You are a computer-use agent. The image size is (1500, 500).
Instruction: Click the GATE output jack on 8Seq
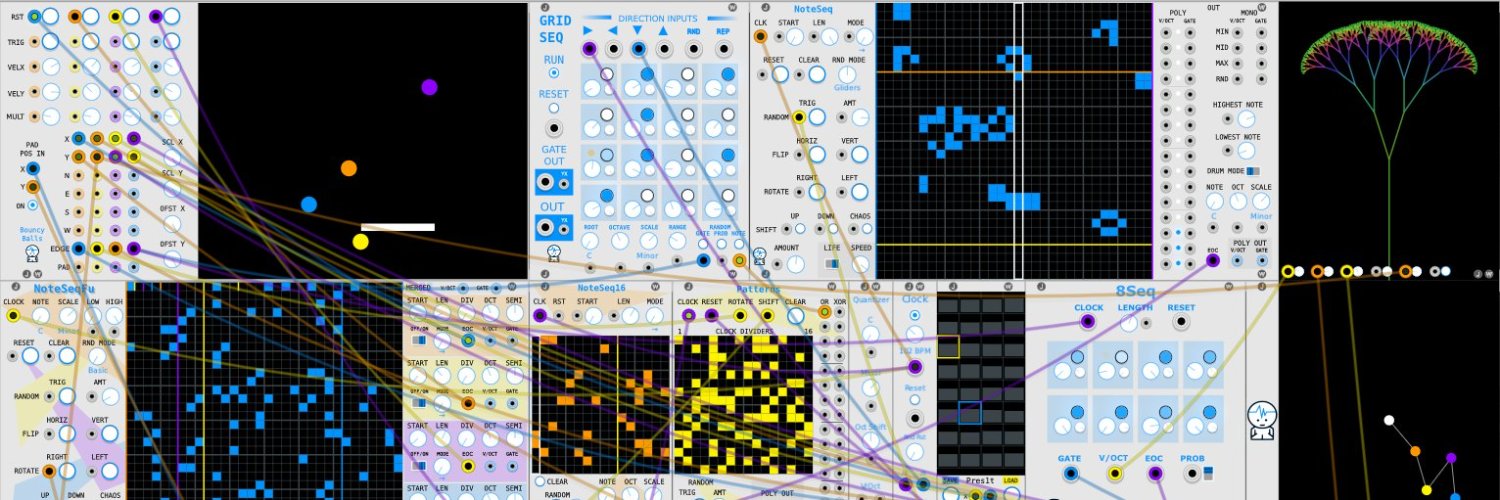(1070, 473)
